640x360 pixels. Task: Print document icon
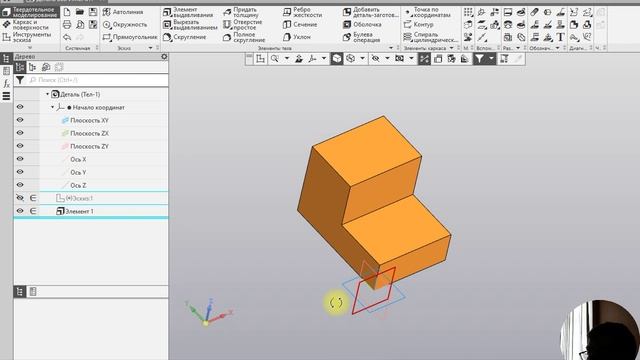67,25
